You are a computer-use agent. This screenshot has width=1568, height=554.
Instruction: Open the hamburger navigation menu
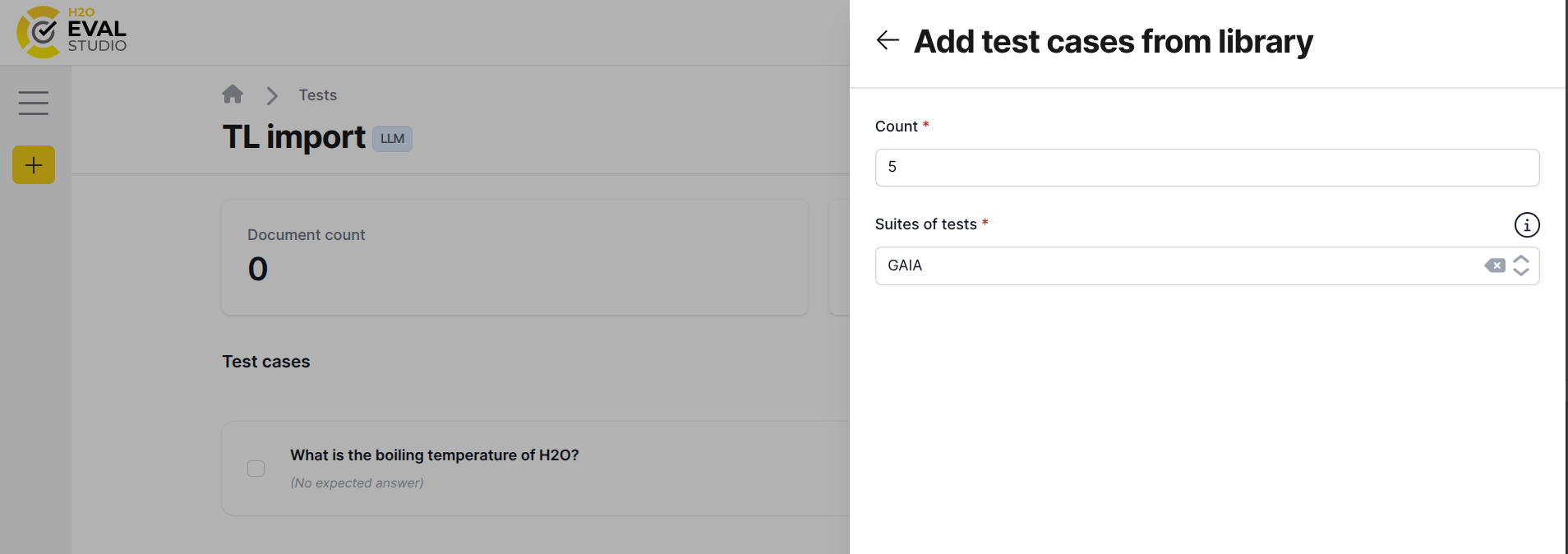click(x=34, y=103)
